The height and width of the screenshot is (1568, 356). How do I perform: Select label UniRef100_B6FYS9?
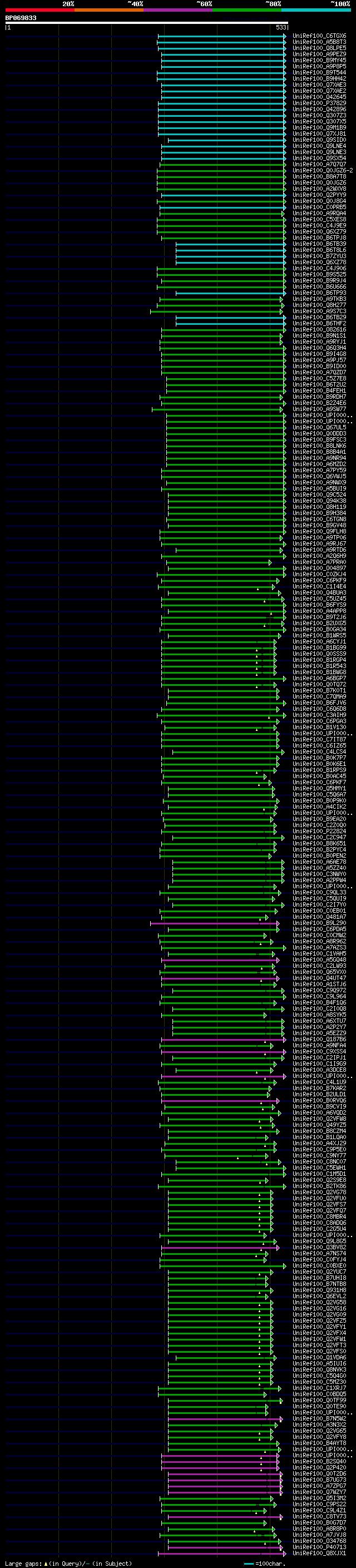tap(319, 605)
